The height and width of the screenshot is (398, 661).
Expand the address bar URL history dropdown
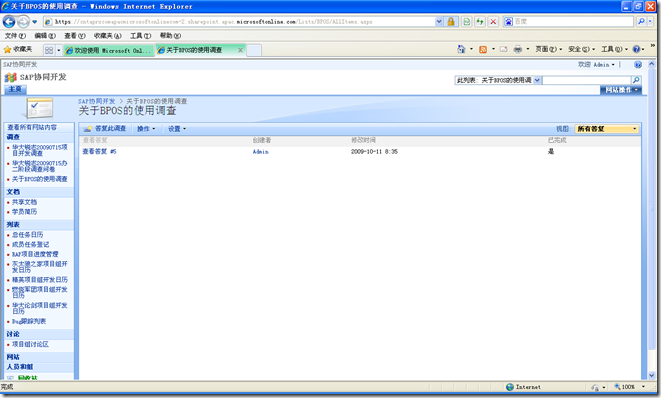(439, 21)
